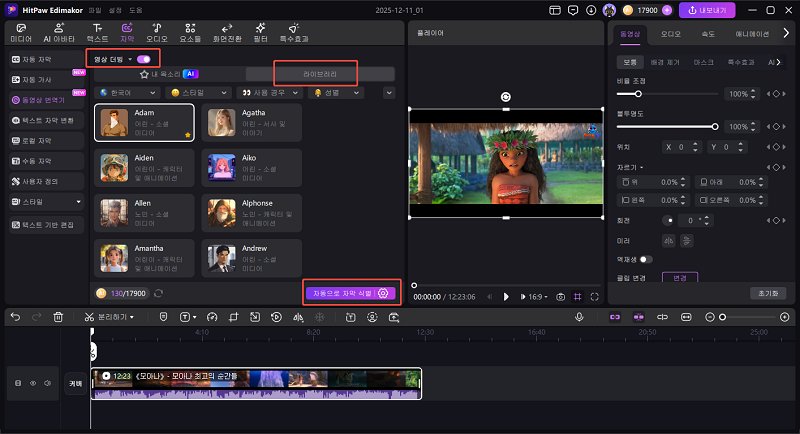
Task: Select the Alphonse voice card
Action: [252, 213]
